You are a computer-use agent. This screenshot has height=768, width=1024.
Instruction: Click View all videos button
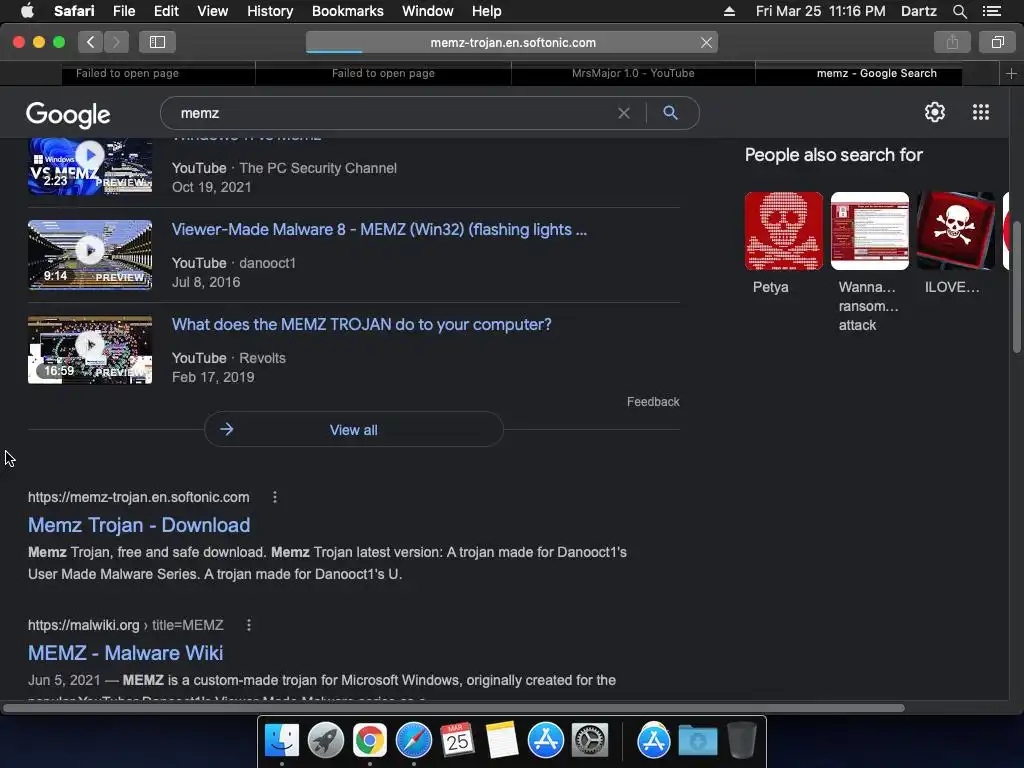point(353,430)
